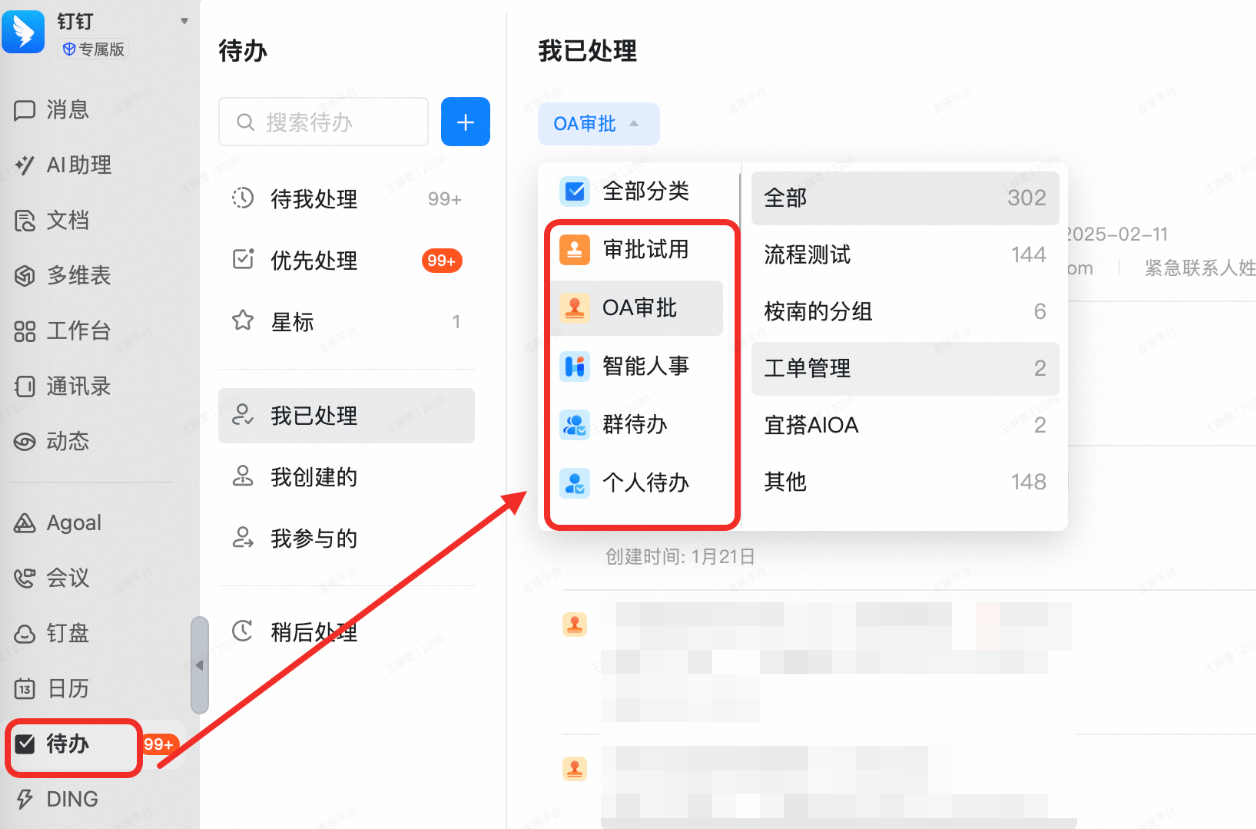
Task: Select 其他 148 subcategory
Action: (x=904, y=482)
